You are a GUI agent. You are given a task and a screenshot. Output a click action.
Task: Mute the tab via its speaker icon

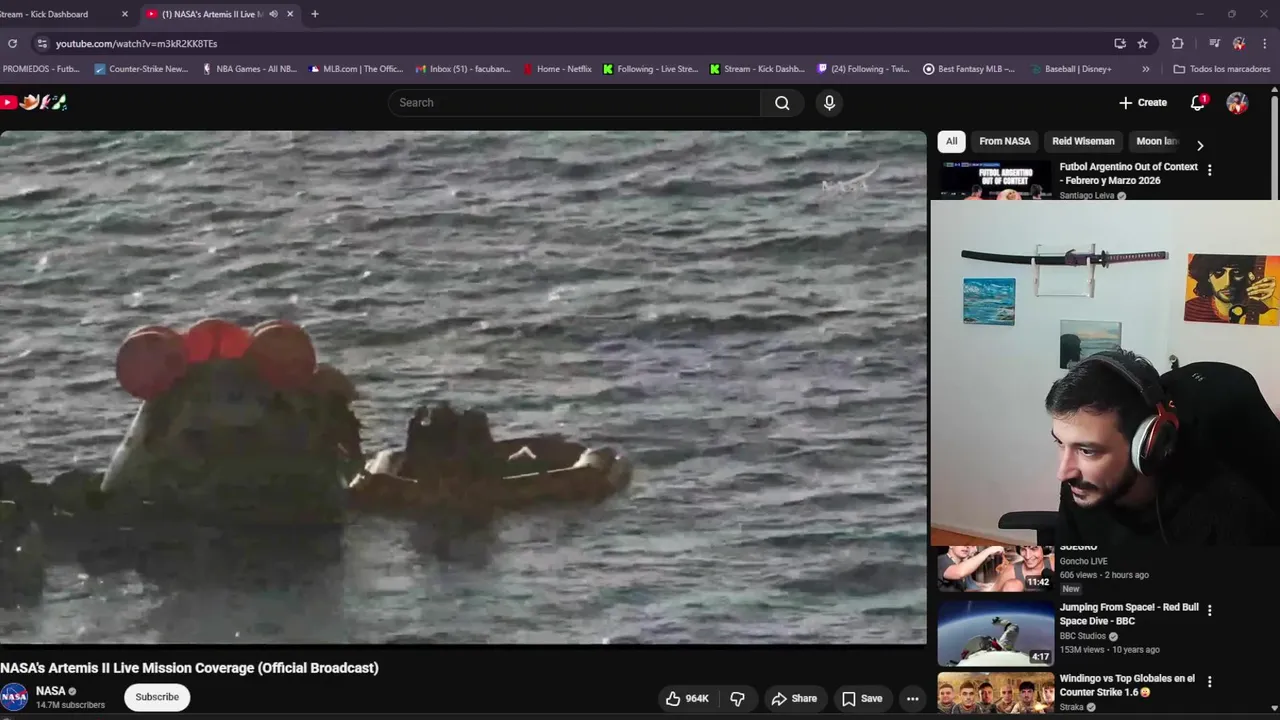pyautogui.click(x=273, y=14)
